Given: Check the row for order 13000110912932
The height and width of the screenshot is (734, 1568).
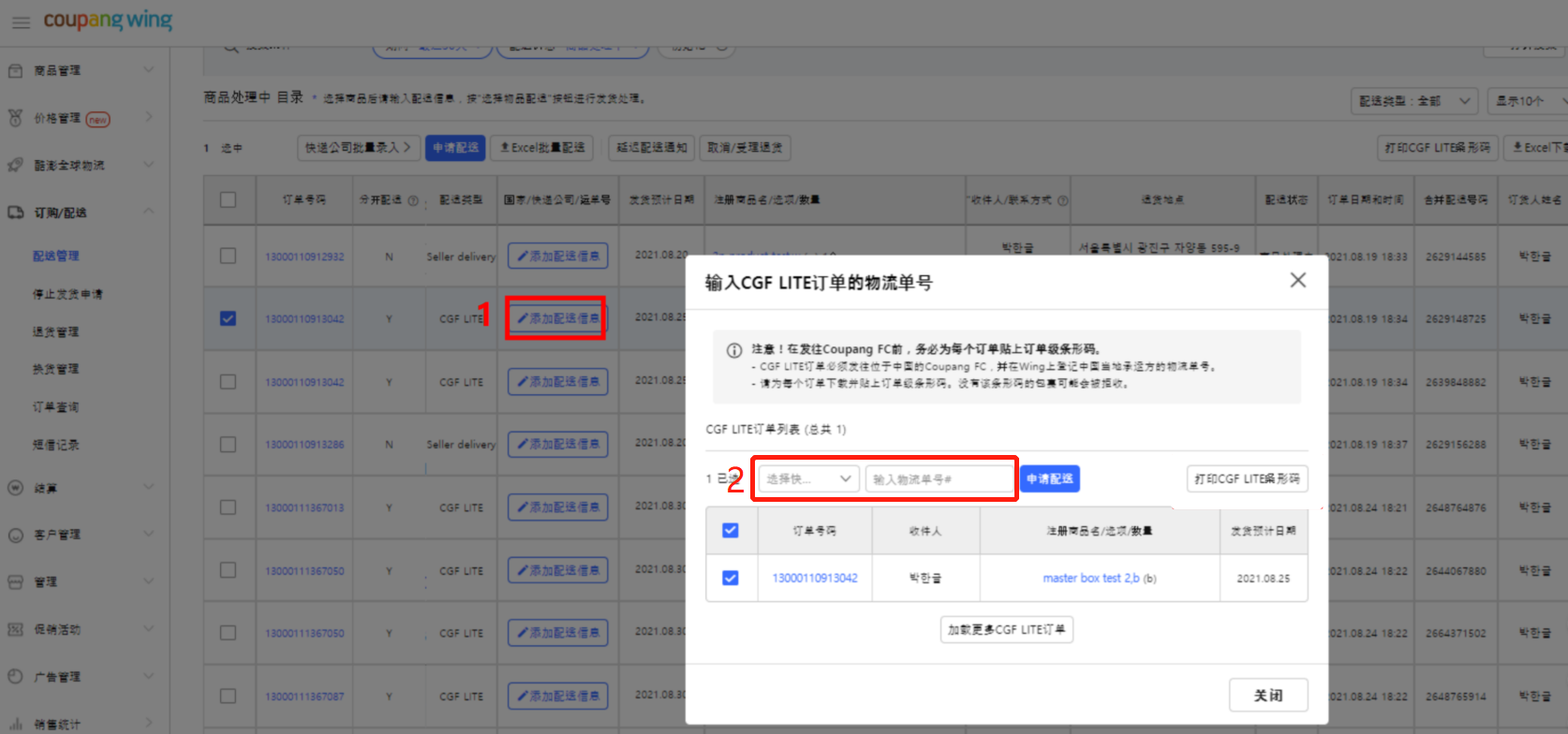Looking at the screenshot, I should 228,256.
